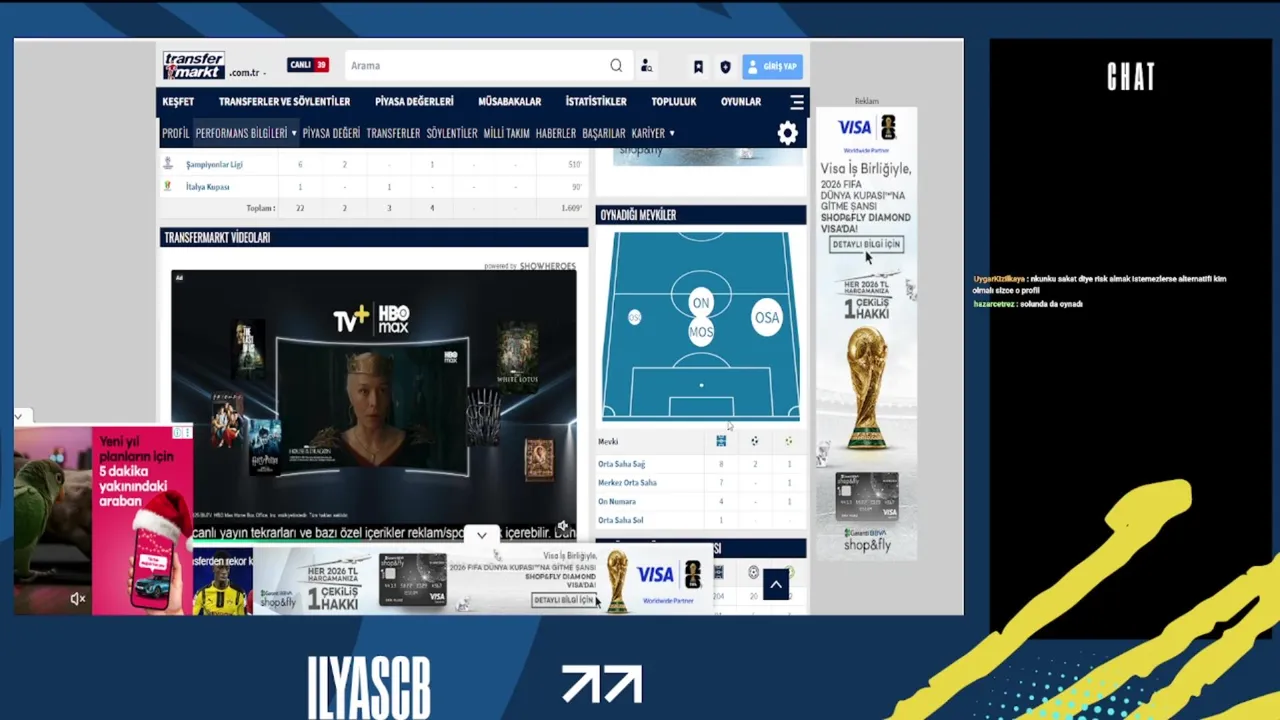The width and height of the screenshot is (1280, 720).
Task: Open the settings gear icon
Action: tap(788, 133)
